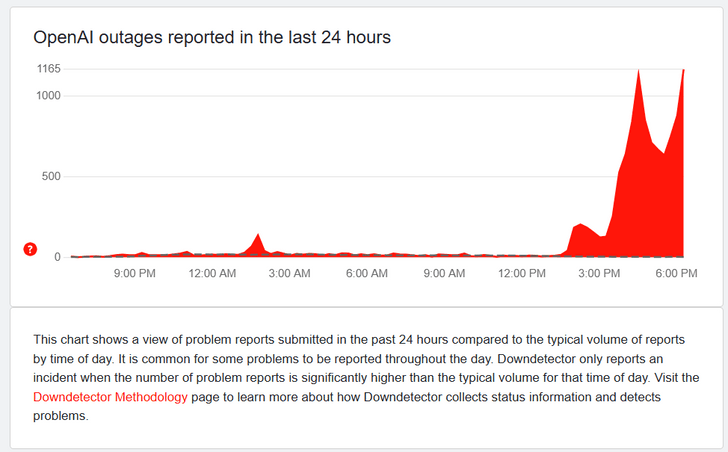Click the dashed baseline near 6:00 AM
The width and height of the screenshot is (728, 452).
tap(367, 256)
